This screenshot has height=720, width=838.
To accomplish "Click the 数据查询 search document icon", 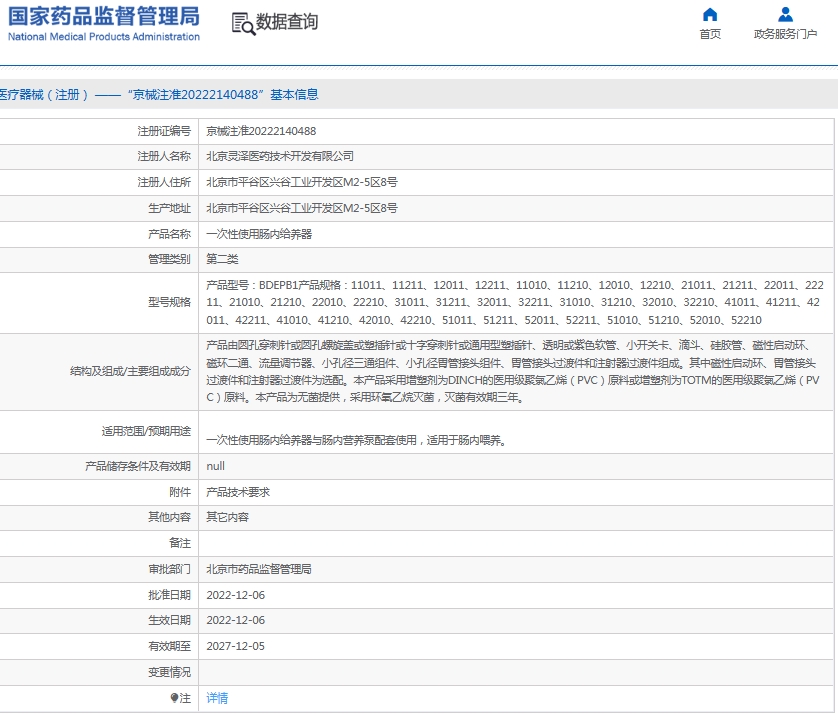I will pos(243,24).
